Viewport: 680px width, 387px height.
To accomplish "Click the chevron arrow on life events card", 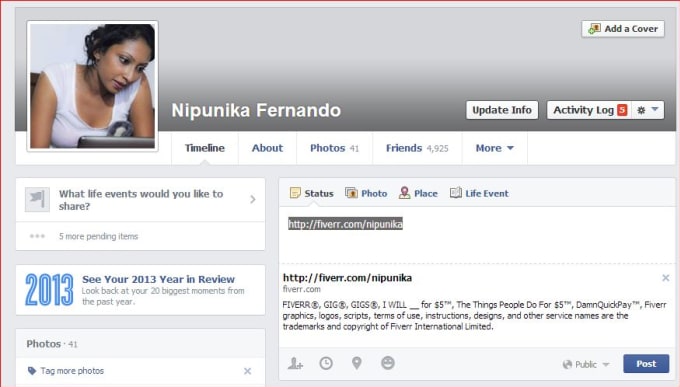I will tap(253, 199).
